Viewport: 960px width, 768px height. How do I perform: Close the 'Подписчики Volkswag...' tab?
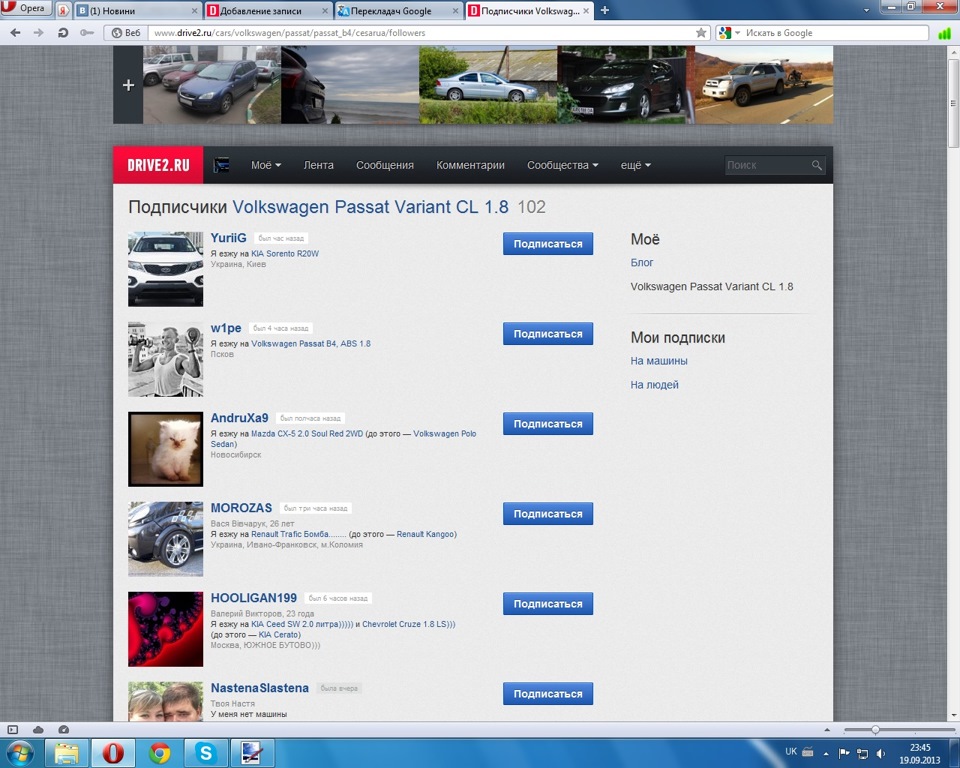pyautogui.click(x=586, y=10)
